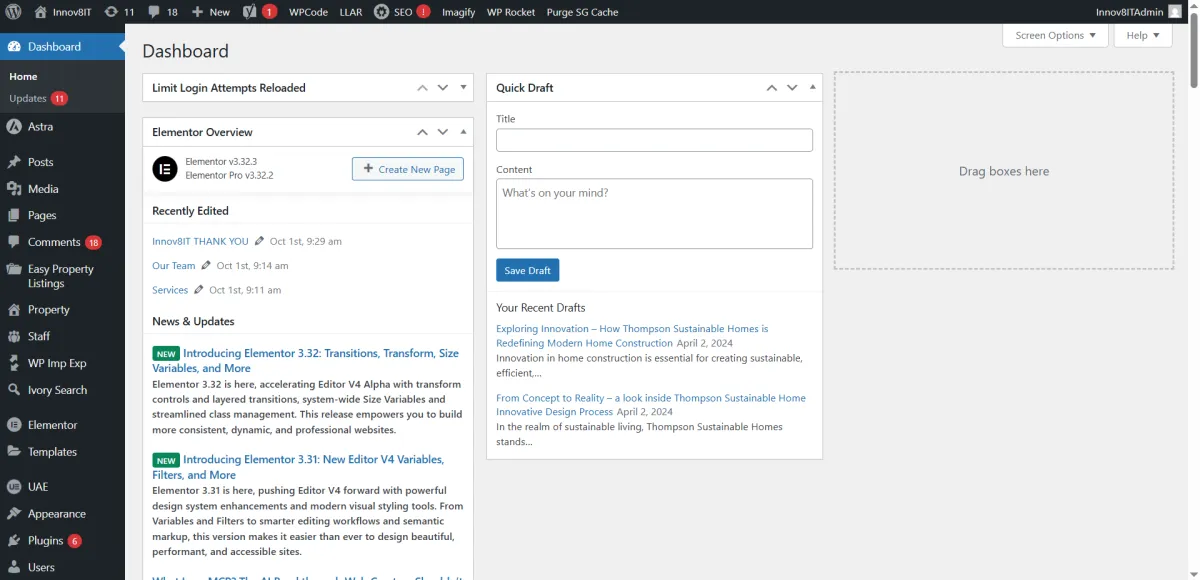The image size is (1200, 580).
Task: Move Limit Login Attempts Reloaded box up
Action: (423, 88)
